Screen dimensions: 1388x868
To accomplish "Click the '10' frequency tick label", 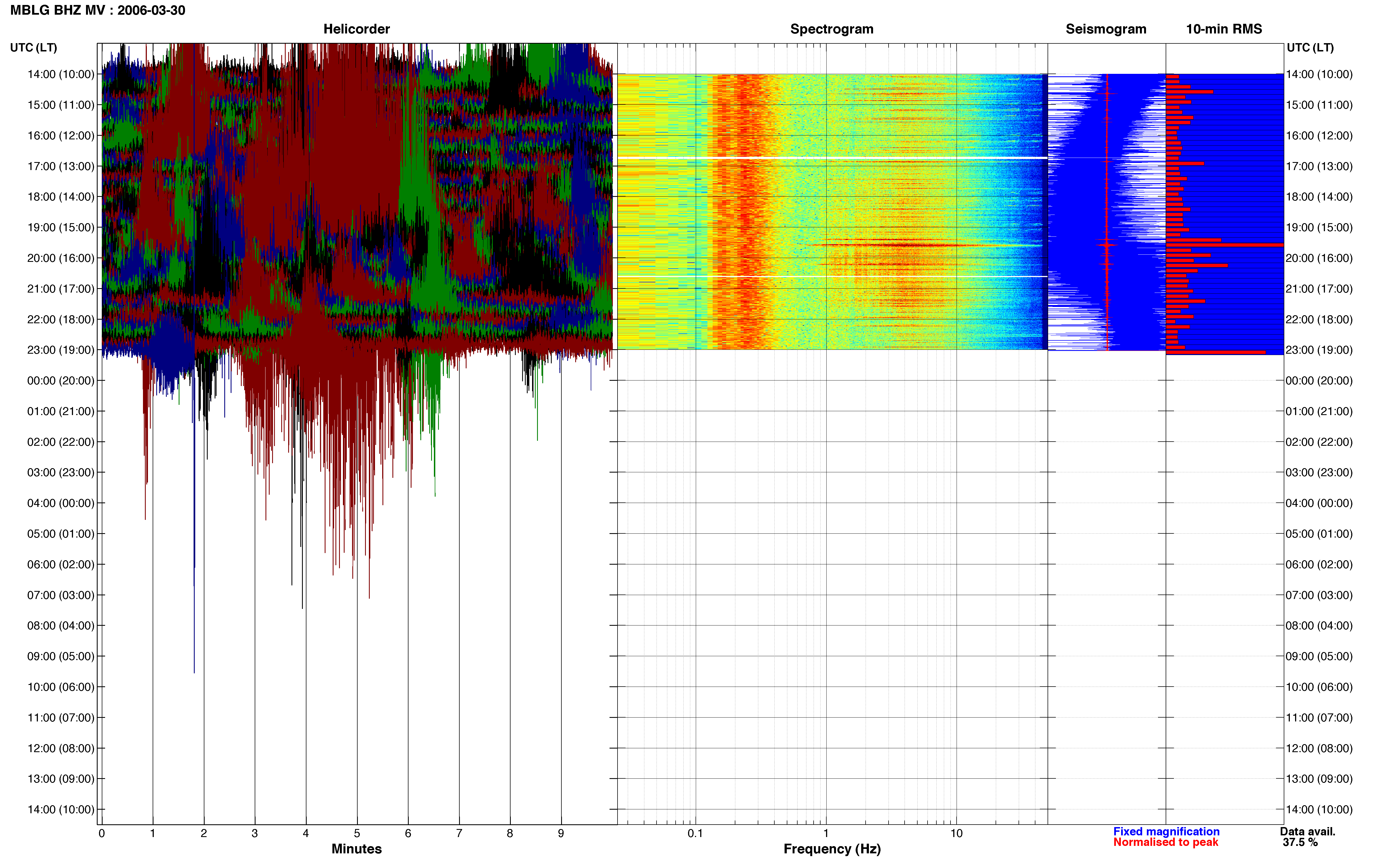I will tap(956, 833).
